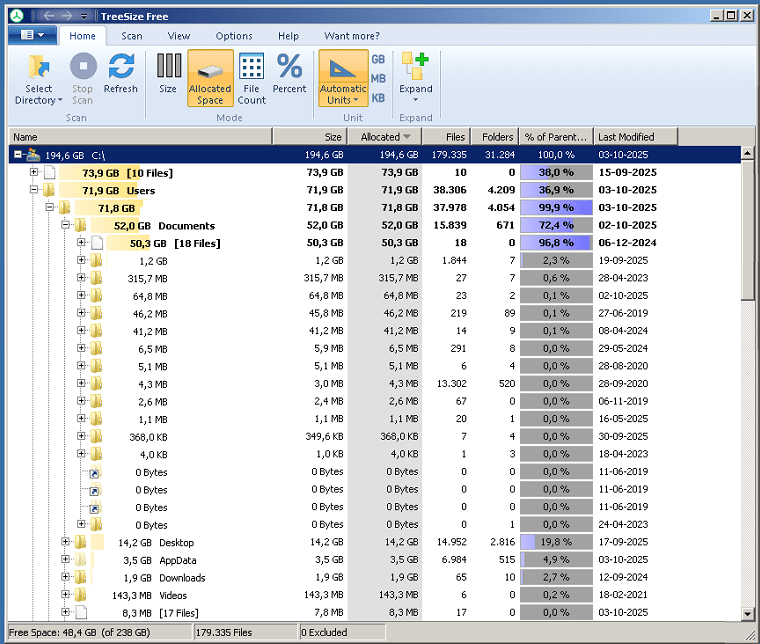
Task: Open the TreeSize application menu button
Action: coord(32,36)
